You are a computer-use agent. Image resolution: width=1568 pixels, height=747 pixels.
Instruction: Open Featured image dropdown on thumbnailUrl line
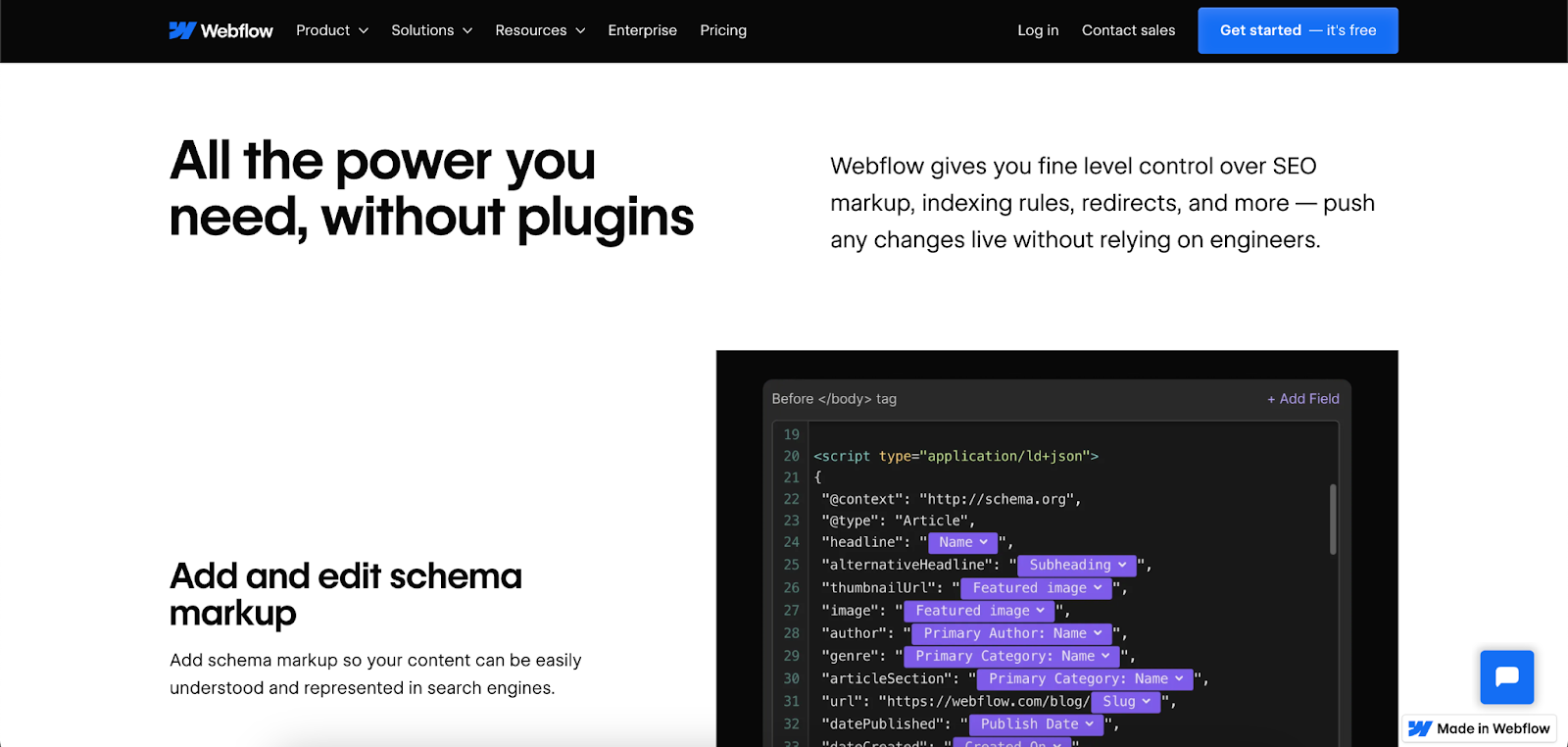click(1036, 588)
